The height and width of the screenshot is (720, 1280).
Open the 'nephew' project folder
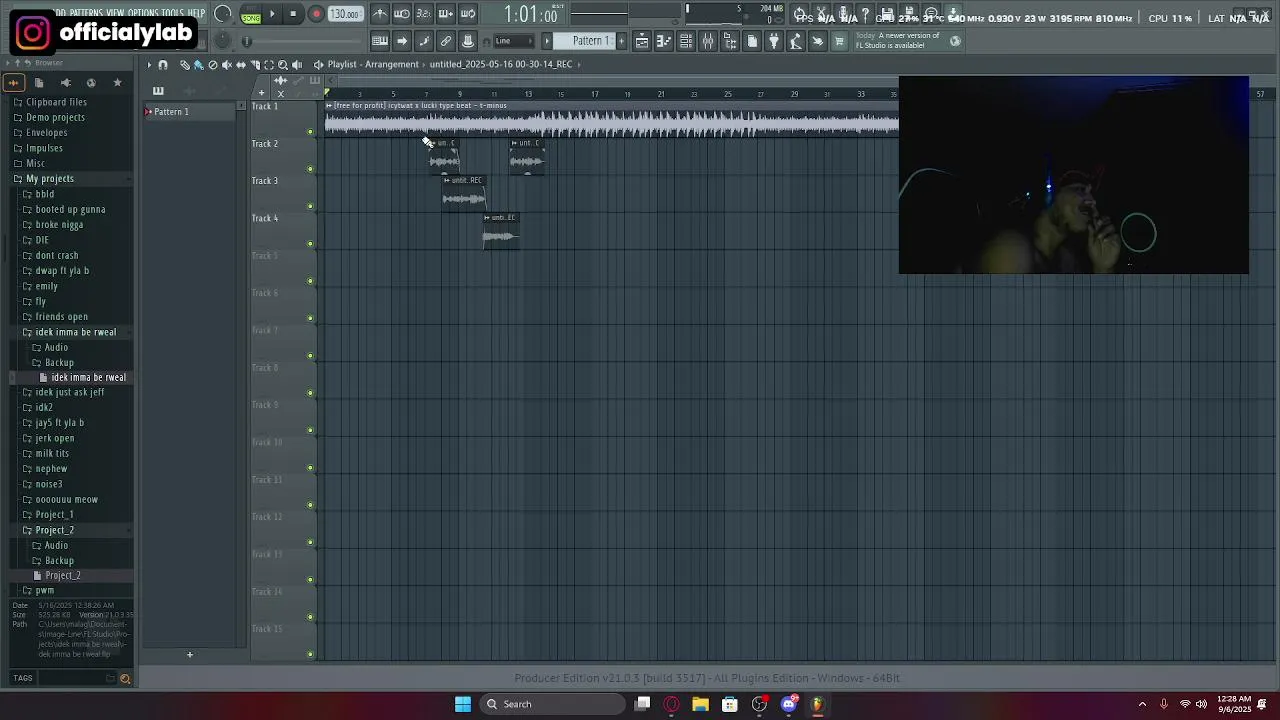pyautogui.click(x=51, y=469)
